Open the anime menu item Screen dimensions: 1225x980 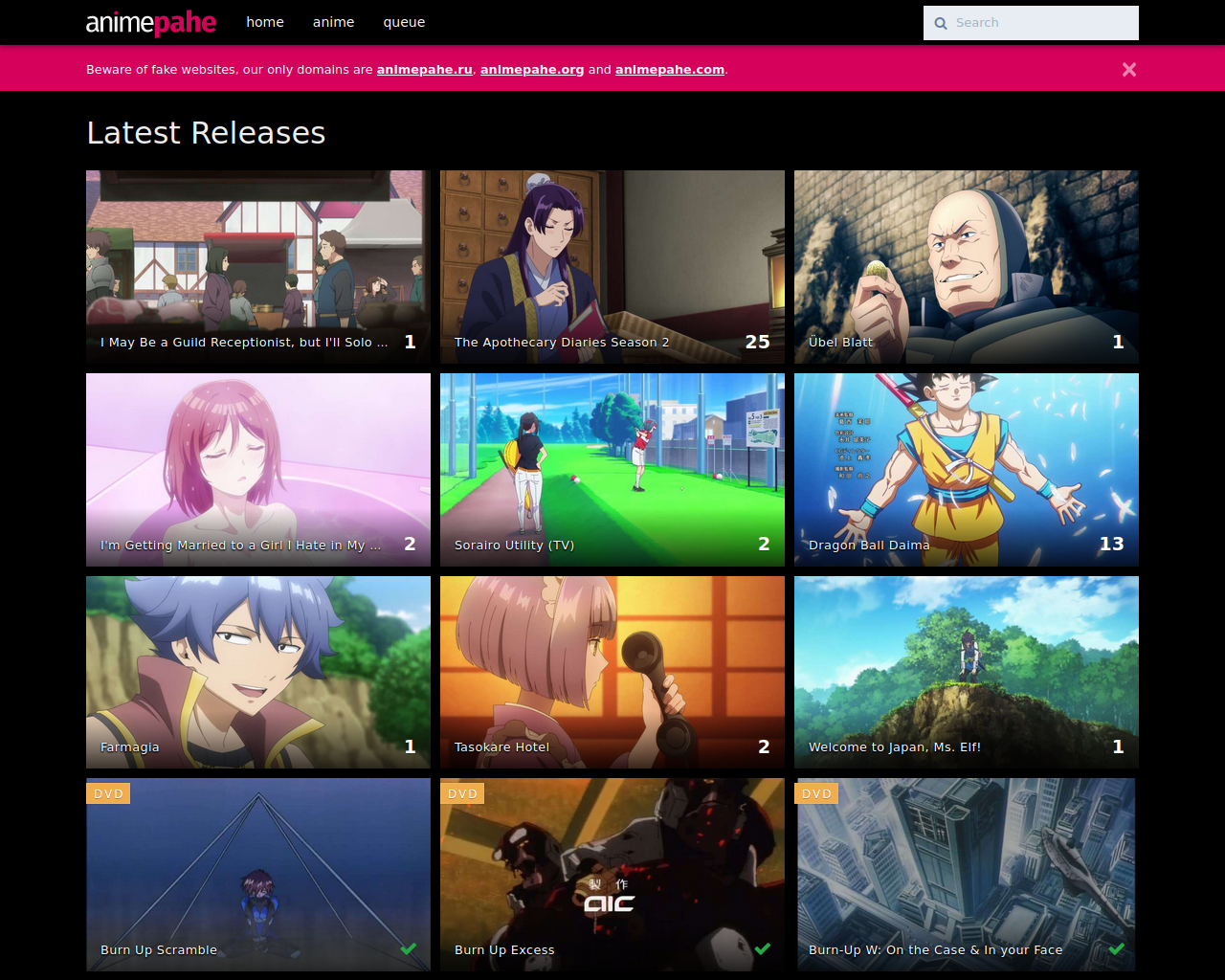tap(334, 22)
